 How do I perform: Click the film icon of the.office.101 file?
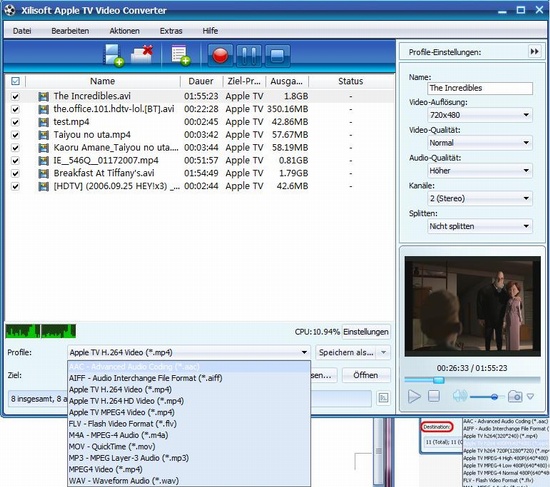coord(43,109)
